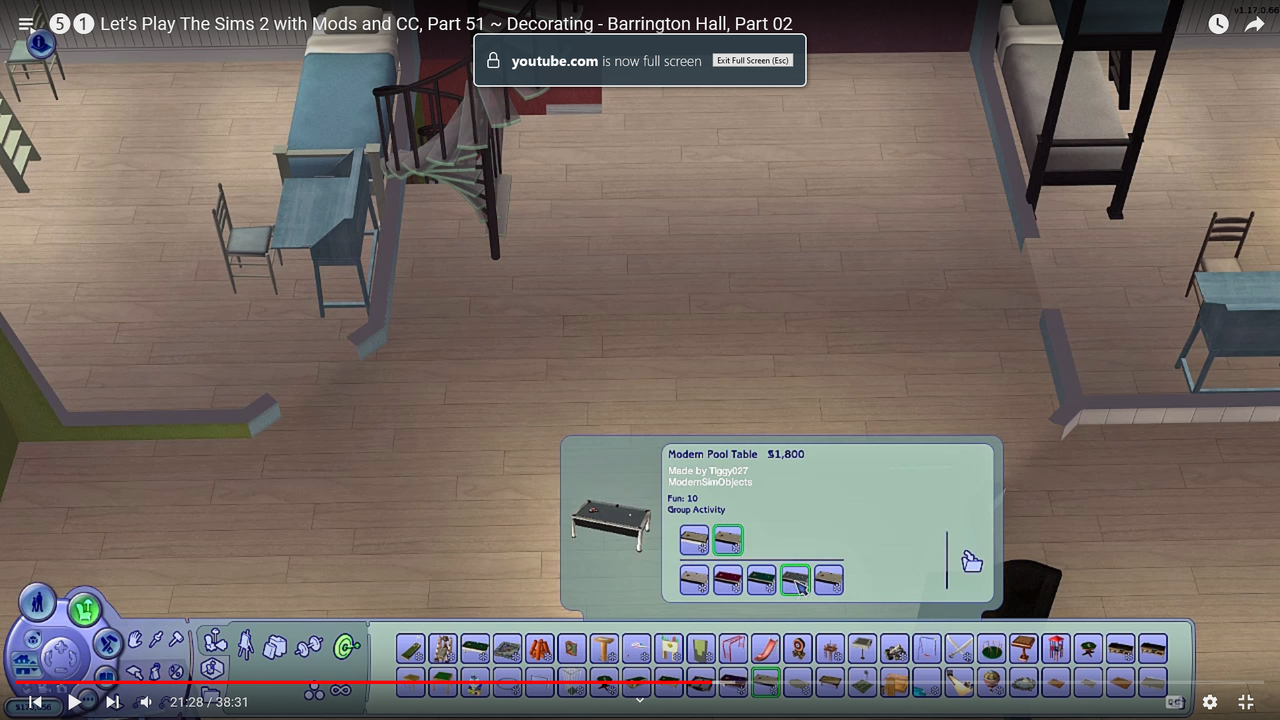The image size is (1280, 720).
Task: Switch to Build mode hammer button
Action: pyautogui.click(x=108, y=644)
